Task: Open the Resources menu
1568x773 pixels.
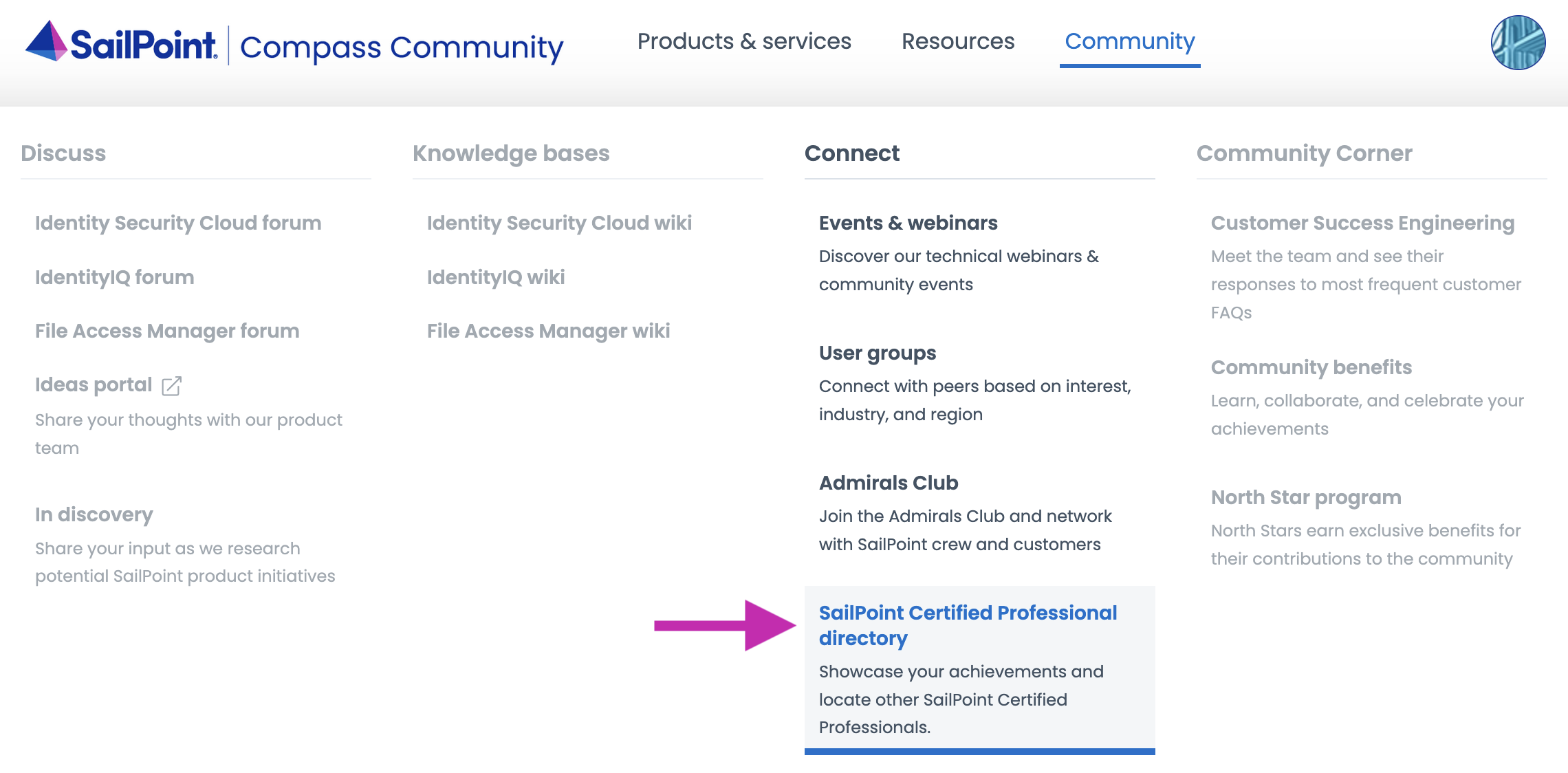Action: tap(959, 41)
